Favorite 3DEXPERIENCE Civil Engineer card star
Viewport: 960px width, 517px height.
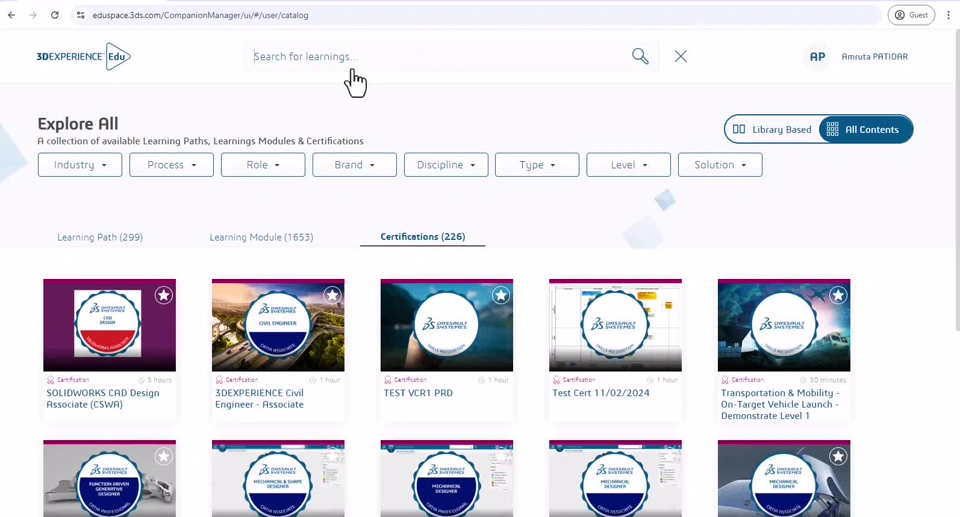pos(332,295)
